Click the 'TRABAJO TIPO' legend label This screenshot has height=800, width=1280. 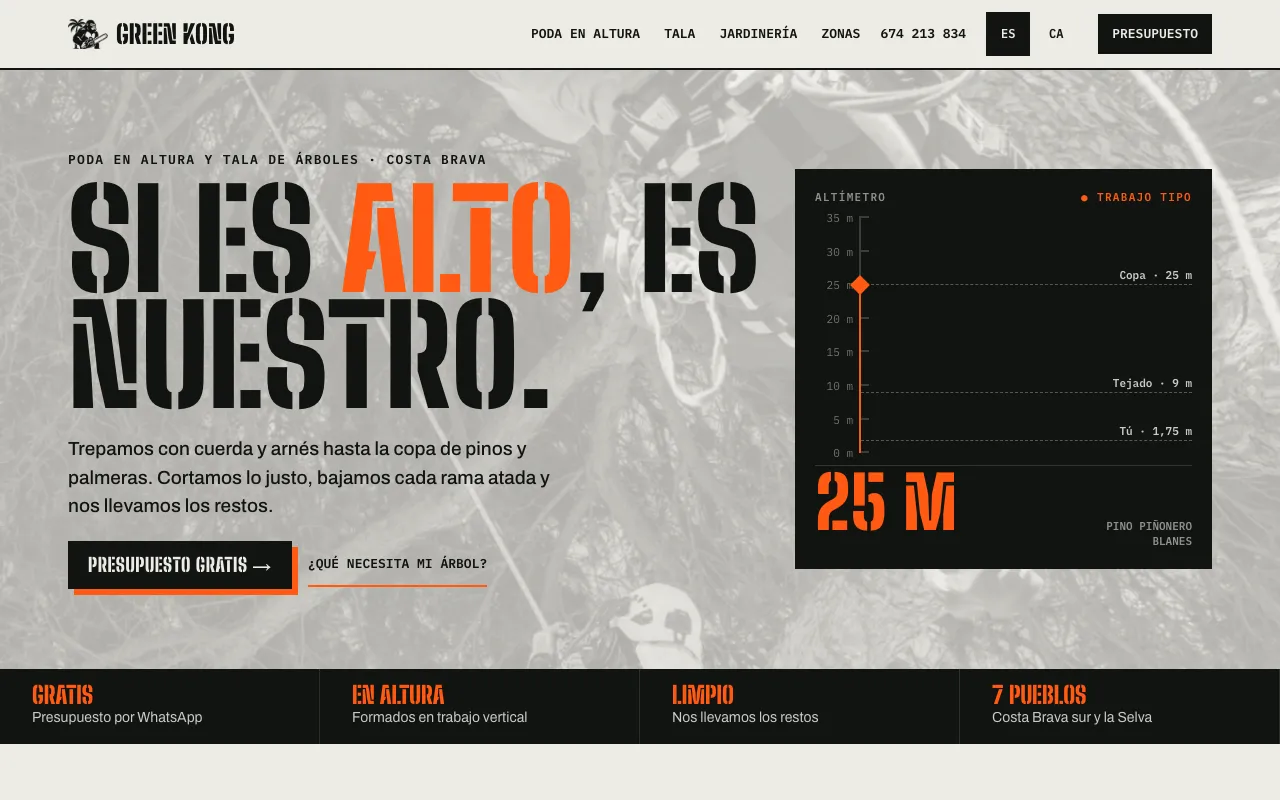[1144, 197]
